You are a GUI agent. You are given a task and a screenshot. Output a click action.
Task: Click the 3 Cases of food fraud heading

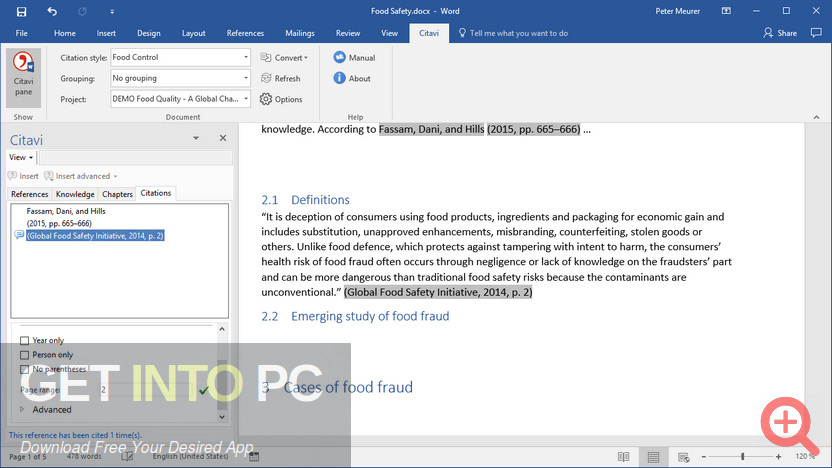pos(337,387)
